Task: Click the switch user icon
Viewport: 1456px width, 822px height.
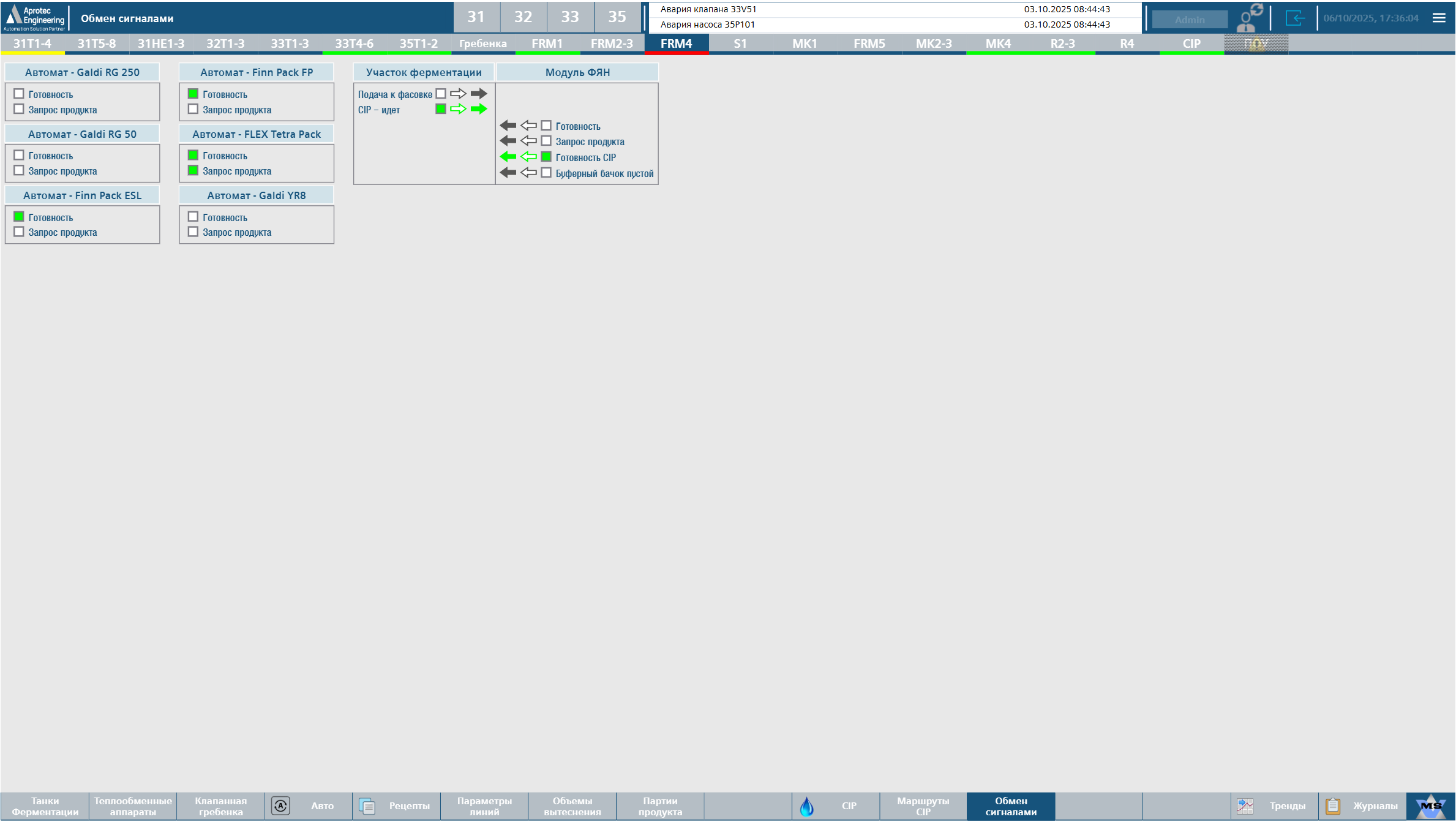Action: pyautogui.click(x=1249, y=18)
